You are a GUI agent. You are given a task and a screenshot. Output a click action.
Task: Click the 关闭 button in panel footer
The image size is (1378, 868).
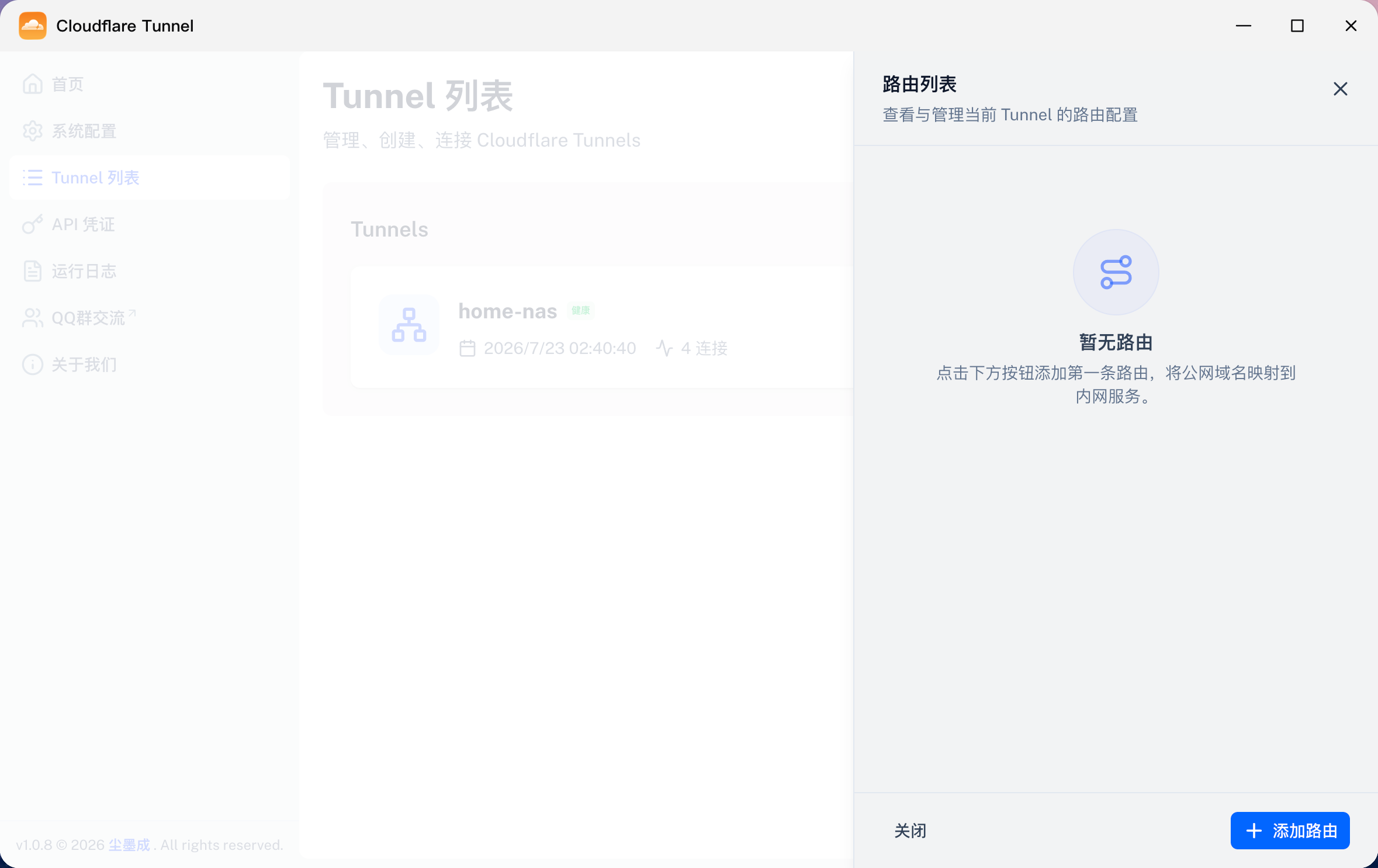tap(910, 830)
